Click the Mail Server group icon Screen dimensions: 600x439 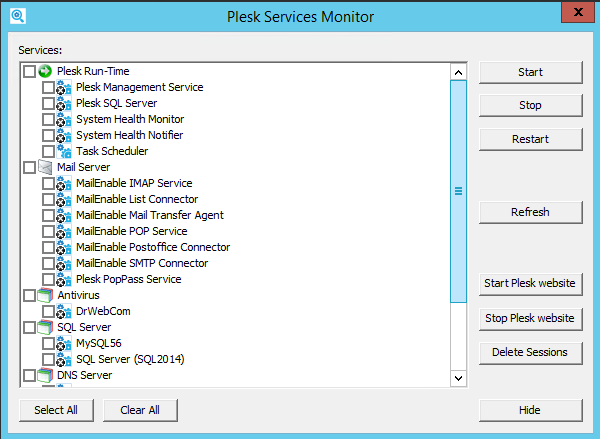[x=45, y=167]
